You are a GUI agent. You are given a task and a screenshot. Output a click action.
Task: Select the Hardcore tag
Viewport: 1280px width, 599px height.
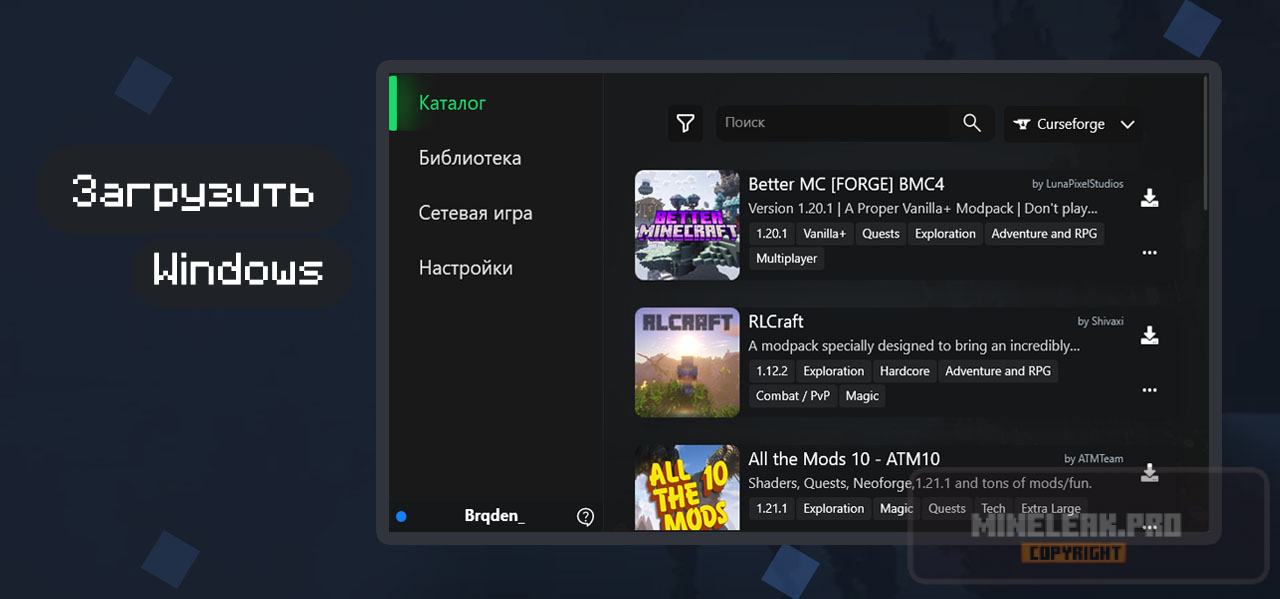point(905,371)
